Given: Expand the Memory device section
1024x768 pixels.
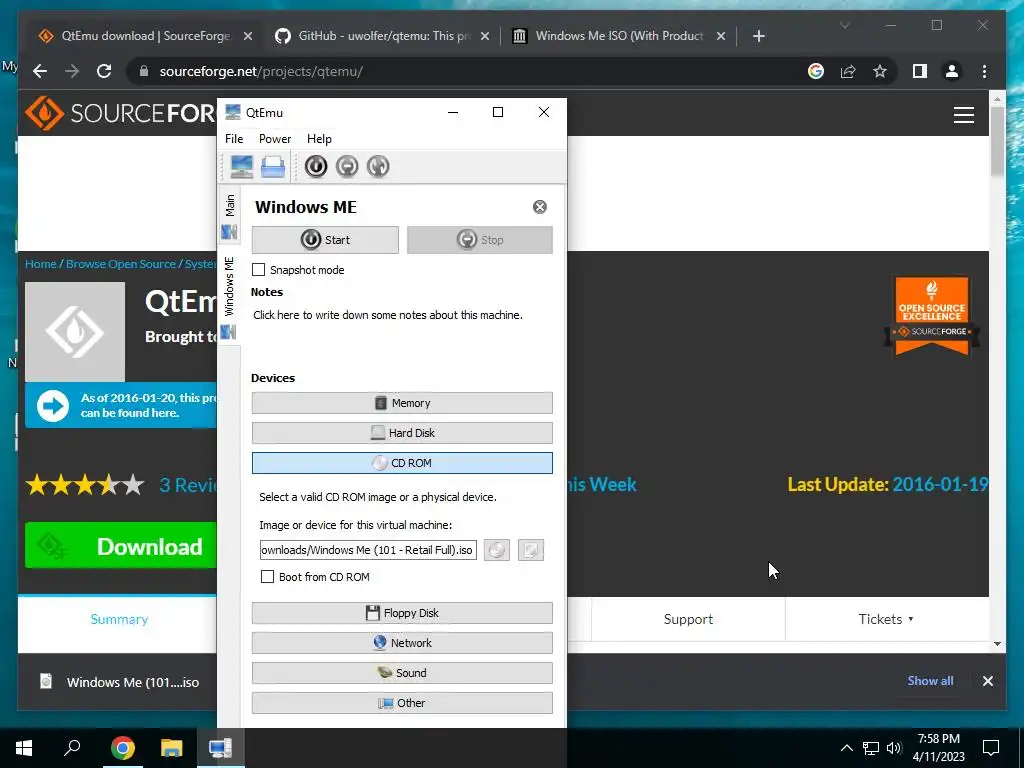Looking at the screenshot, I should pyautogui.click(x=402, y=403).
